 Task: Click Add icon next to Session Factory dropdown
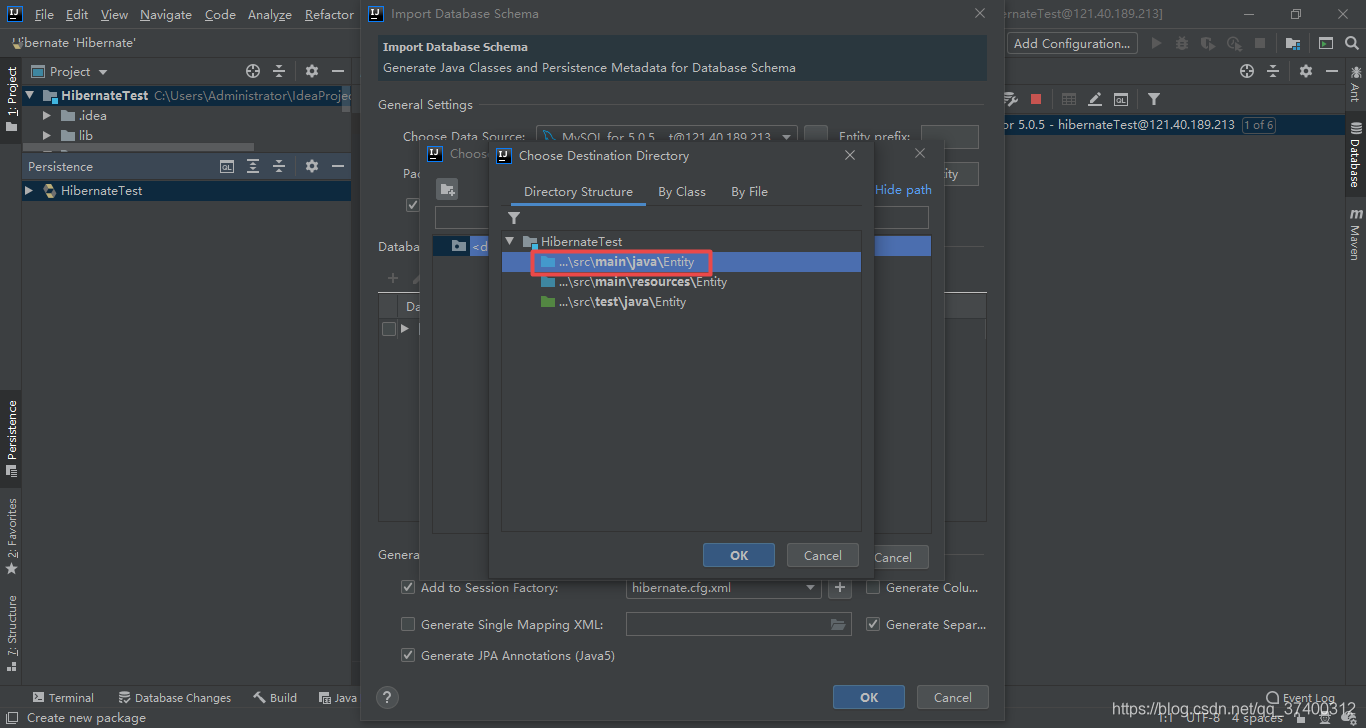point(840,588)
